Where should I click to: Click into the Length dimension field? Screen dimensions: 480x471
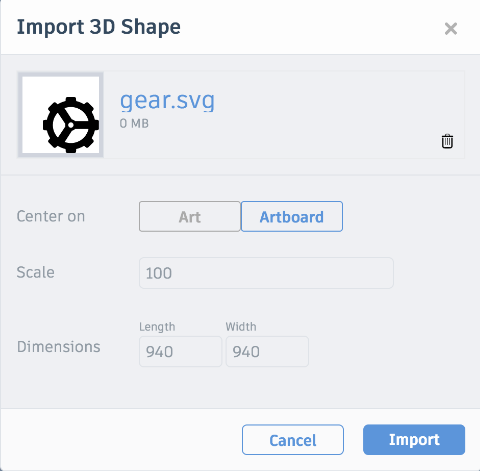(180, 352)
